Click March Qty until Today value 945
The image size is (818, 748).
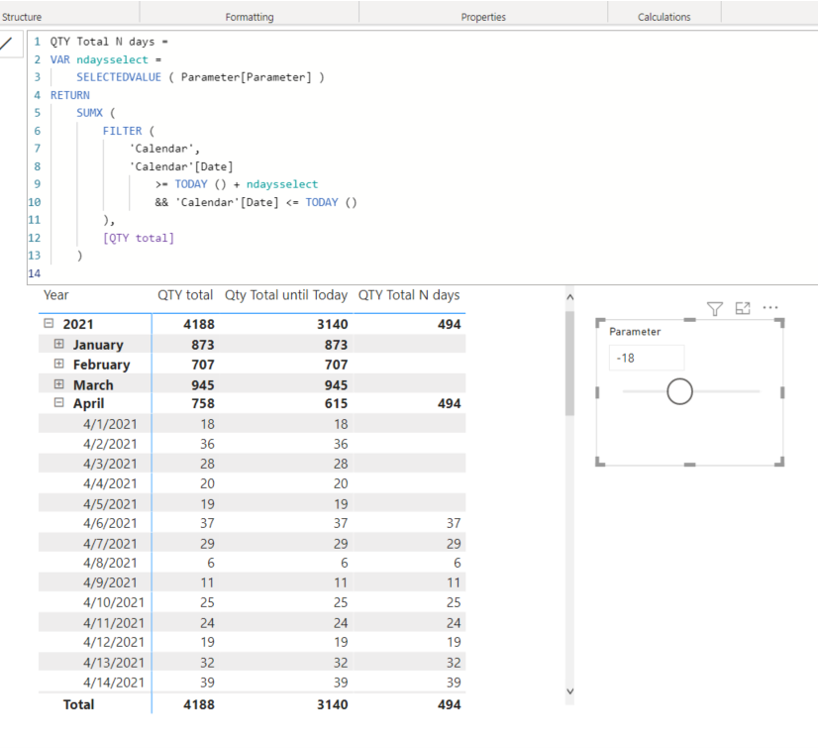pos(336,385)
